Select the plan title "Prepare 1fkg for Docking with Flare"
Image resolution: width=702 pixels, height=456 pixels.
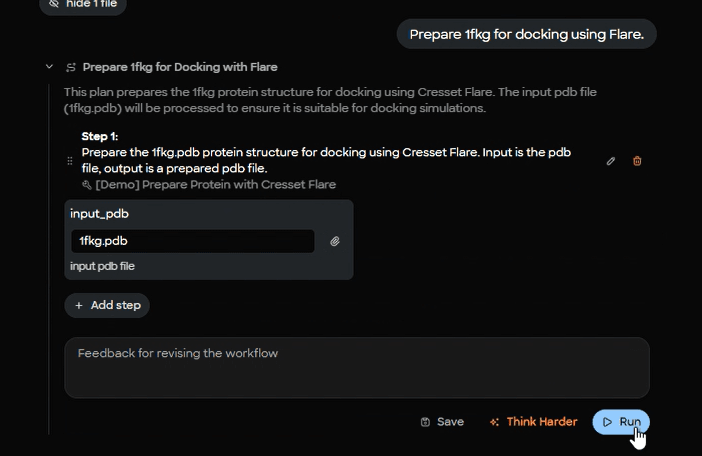point(180,67)
